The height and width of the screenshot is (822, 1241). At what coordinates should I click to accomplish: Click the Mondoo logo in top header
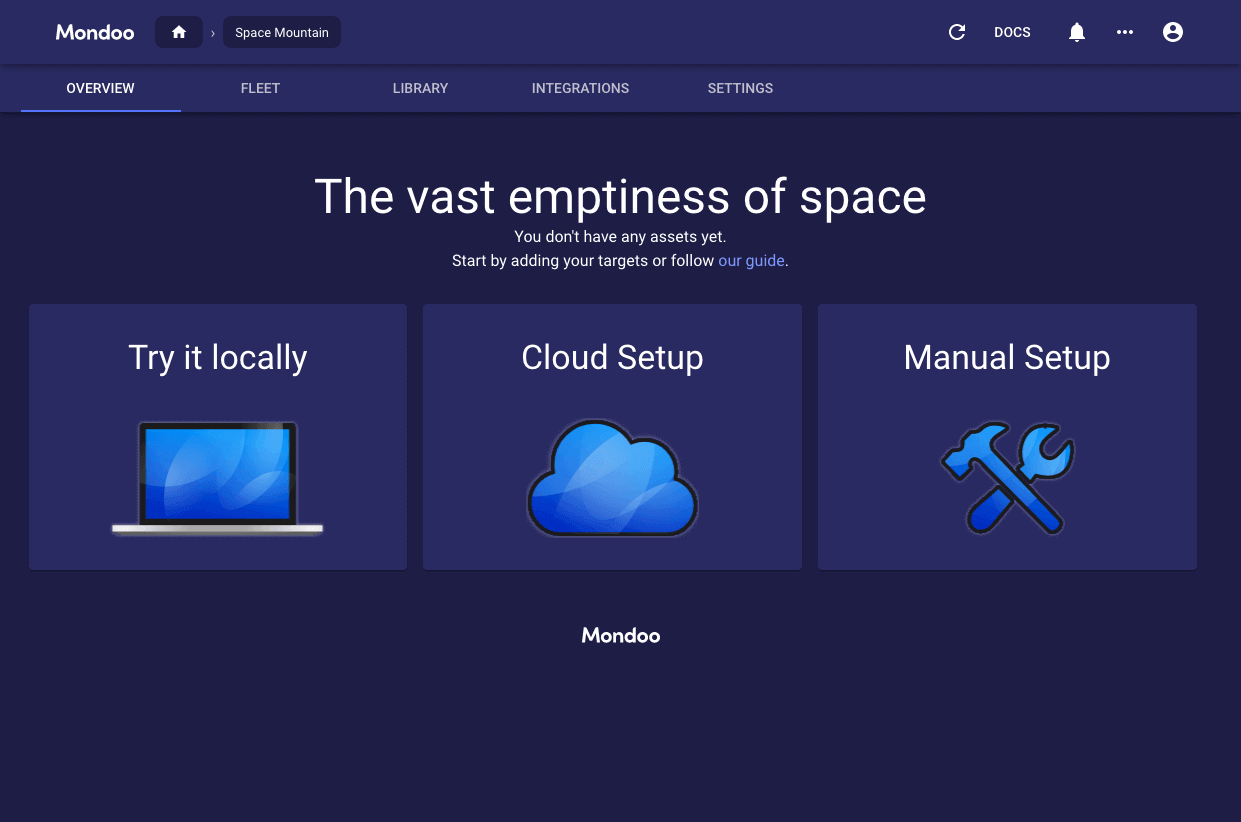pyautogui.click(x=95, y=32)
